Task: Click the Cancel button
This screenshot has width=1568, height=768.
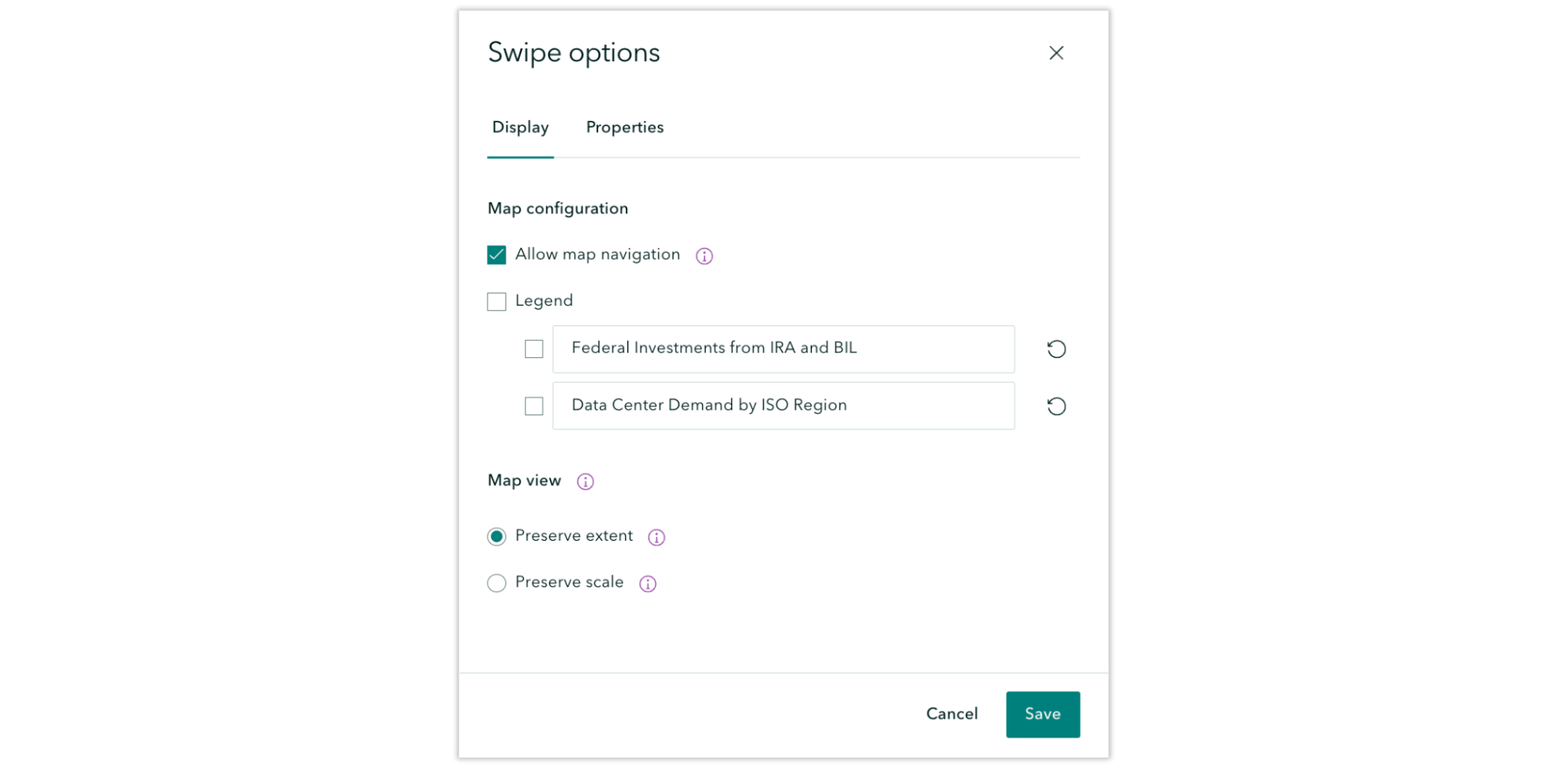Action: (x=952, y=714)
